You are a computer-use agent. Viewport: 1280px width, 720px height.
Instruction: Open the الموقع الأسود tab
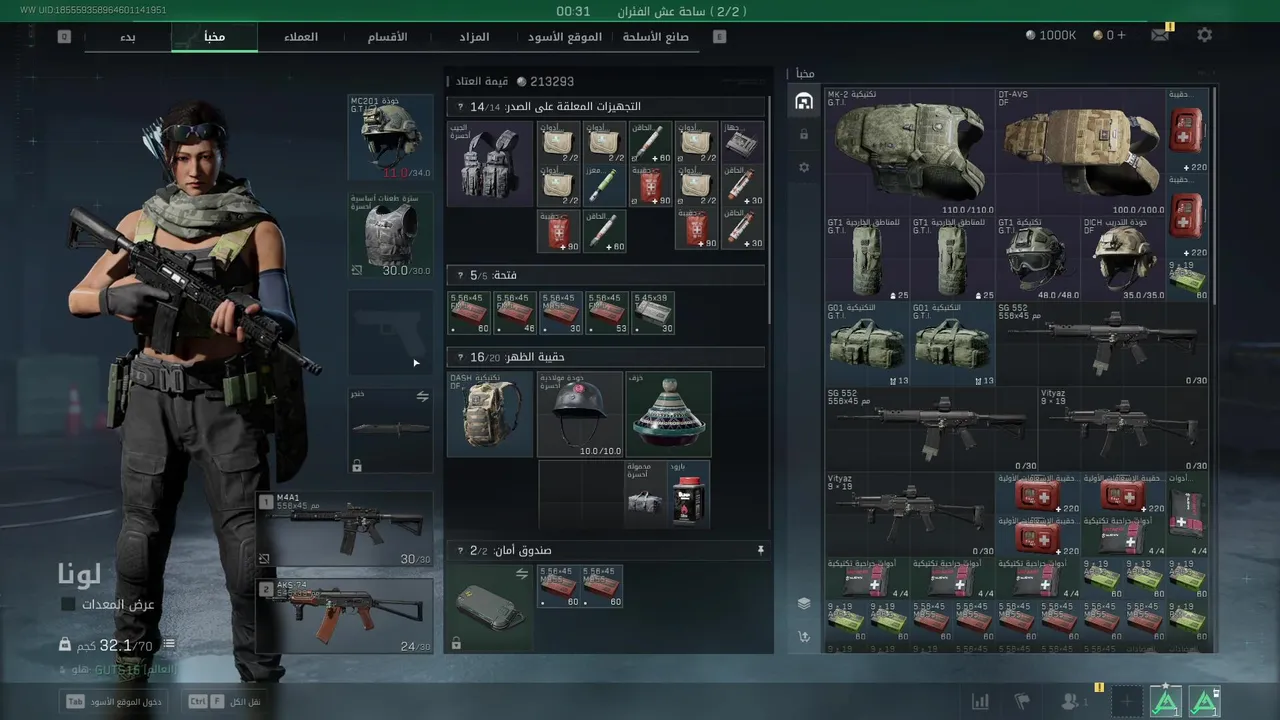(x=565, y=37)
